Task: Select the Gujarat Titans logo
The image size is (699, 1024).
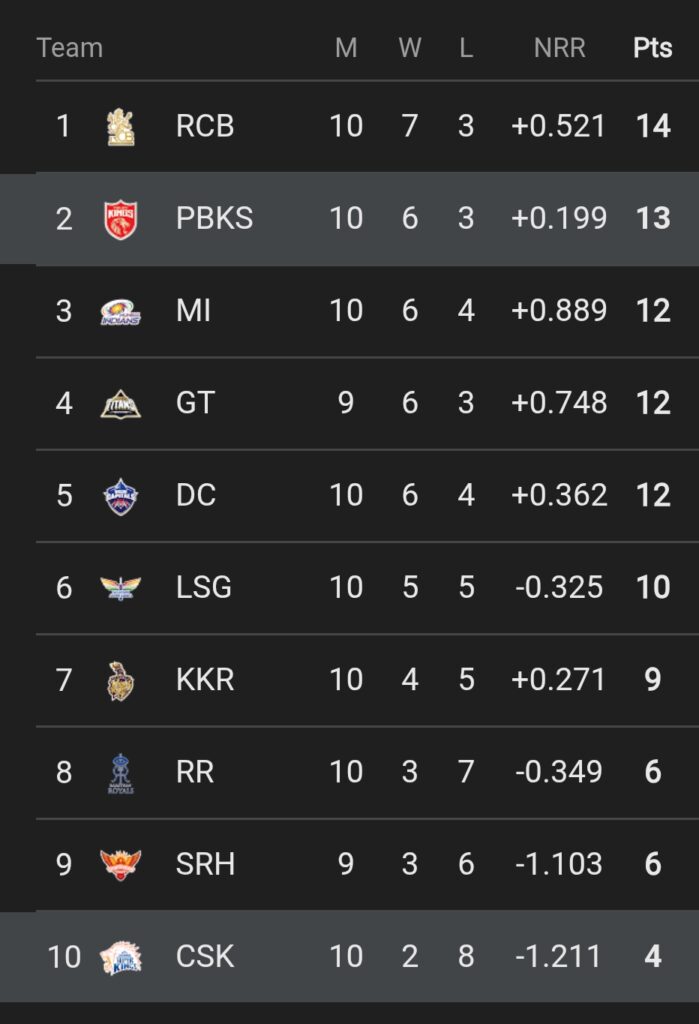Action: [121, 404]
